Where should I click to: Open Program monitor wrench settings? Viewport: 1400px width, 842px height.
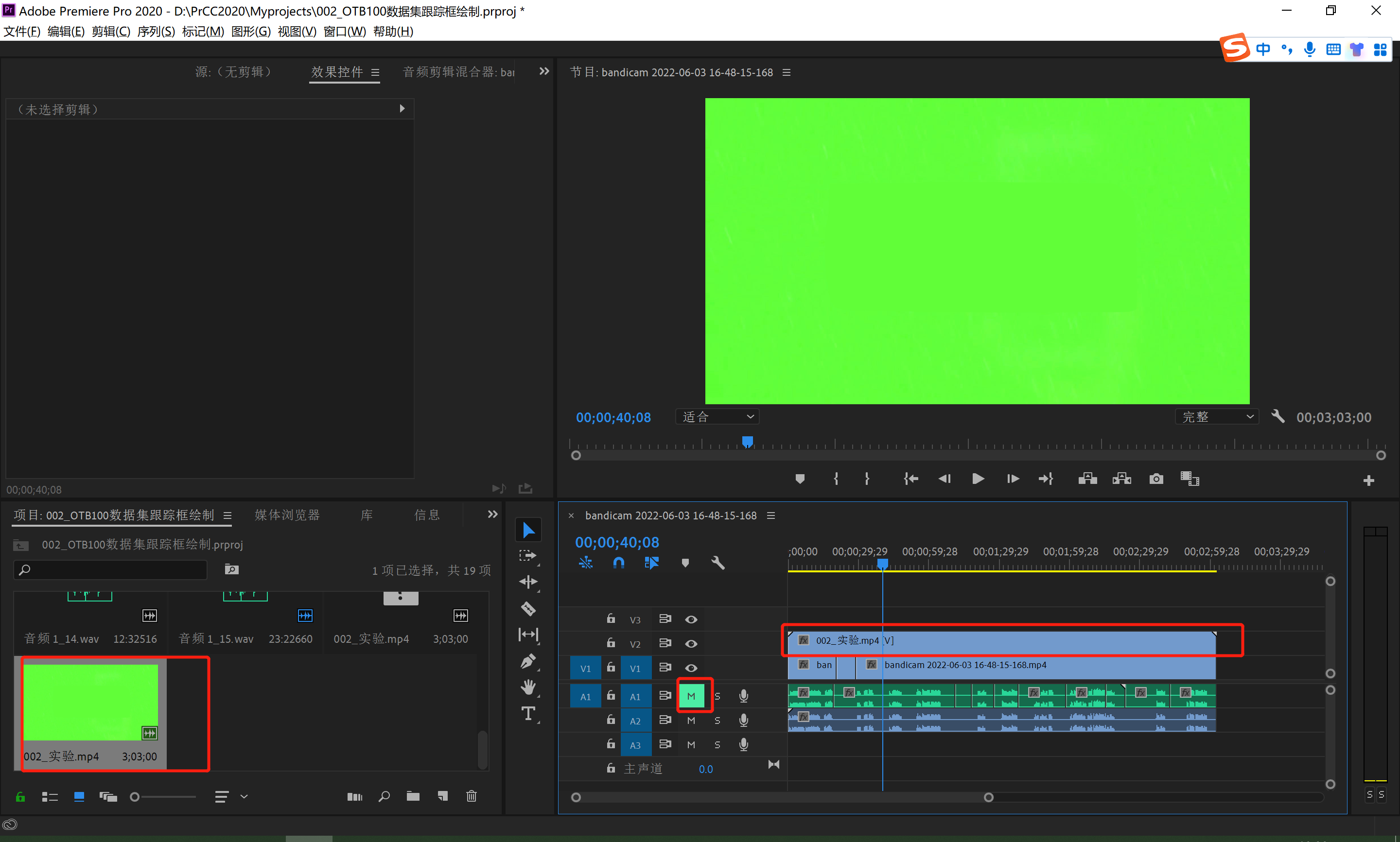(x=1278, y=417)
